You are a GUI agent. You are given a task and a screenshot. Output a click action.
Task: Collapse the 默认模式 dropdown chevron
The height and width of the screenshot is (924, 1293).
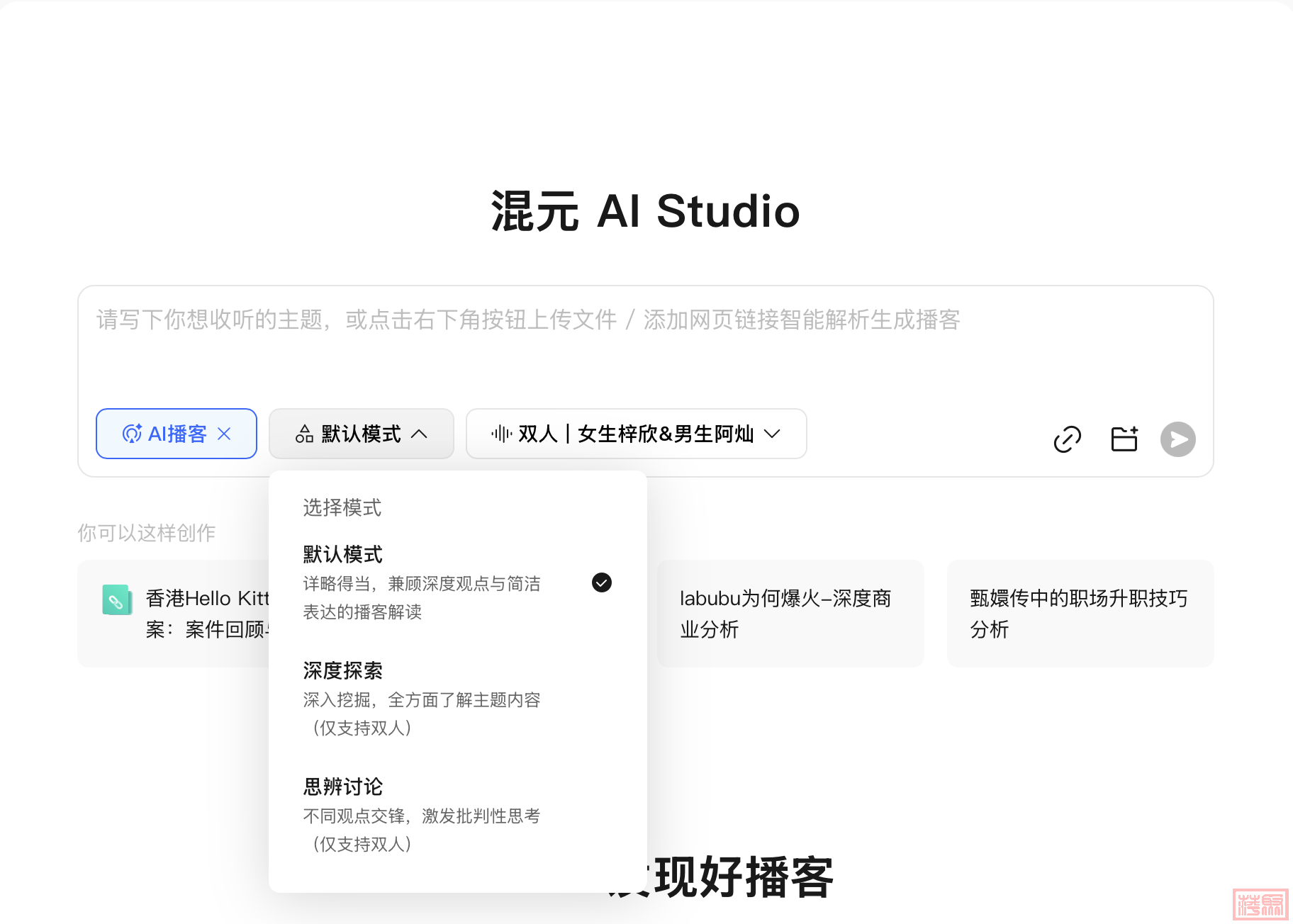(x=420, y=434)
